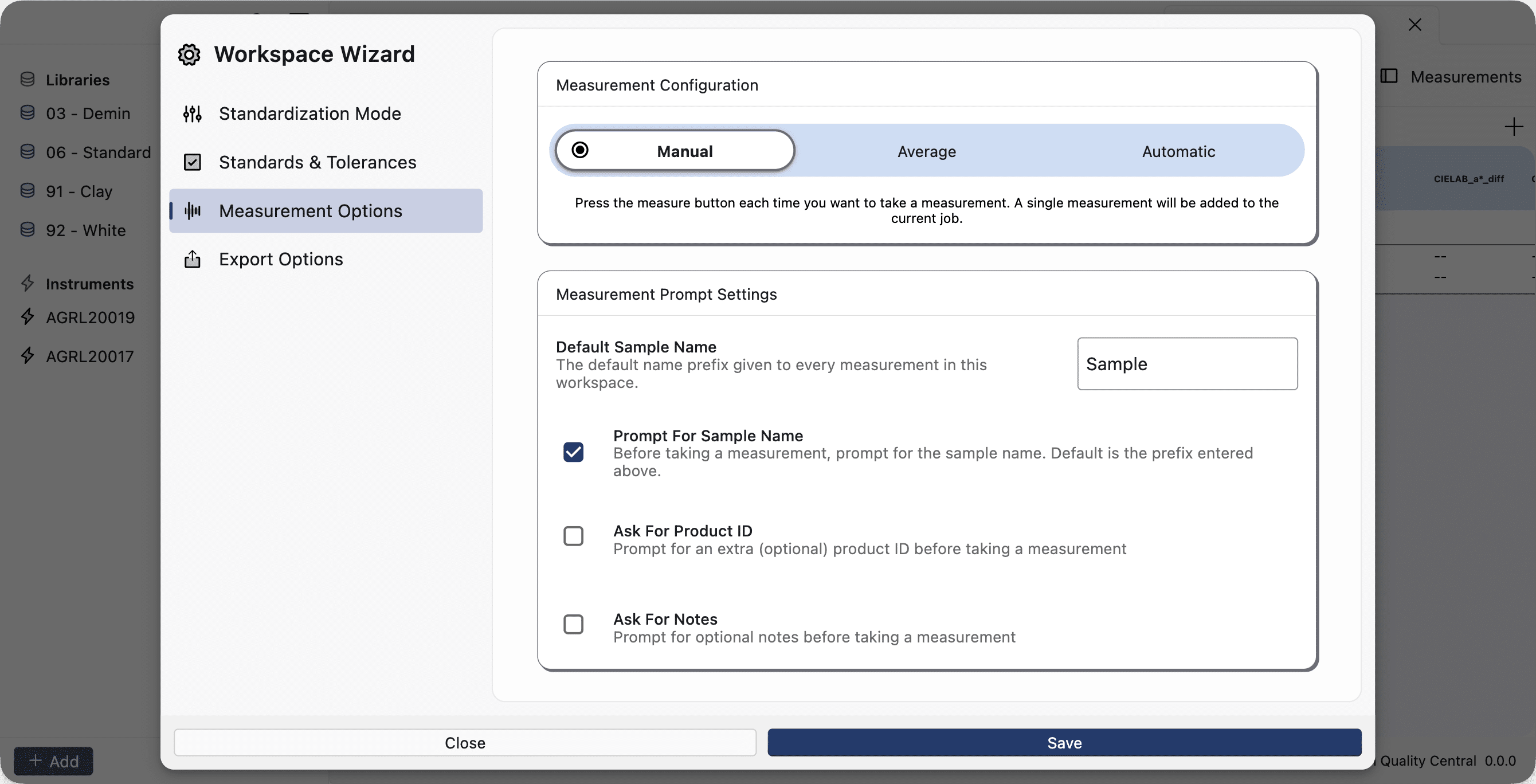Click the Add button in the sidebar
Screen dimensions: 1536x784
coord(54,761)
